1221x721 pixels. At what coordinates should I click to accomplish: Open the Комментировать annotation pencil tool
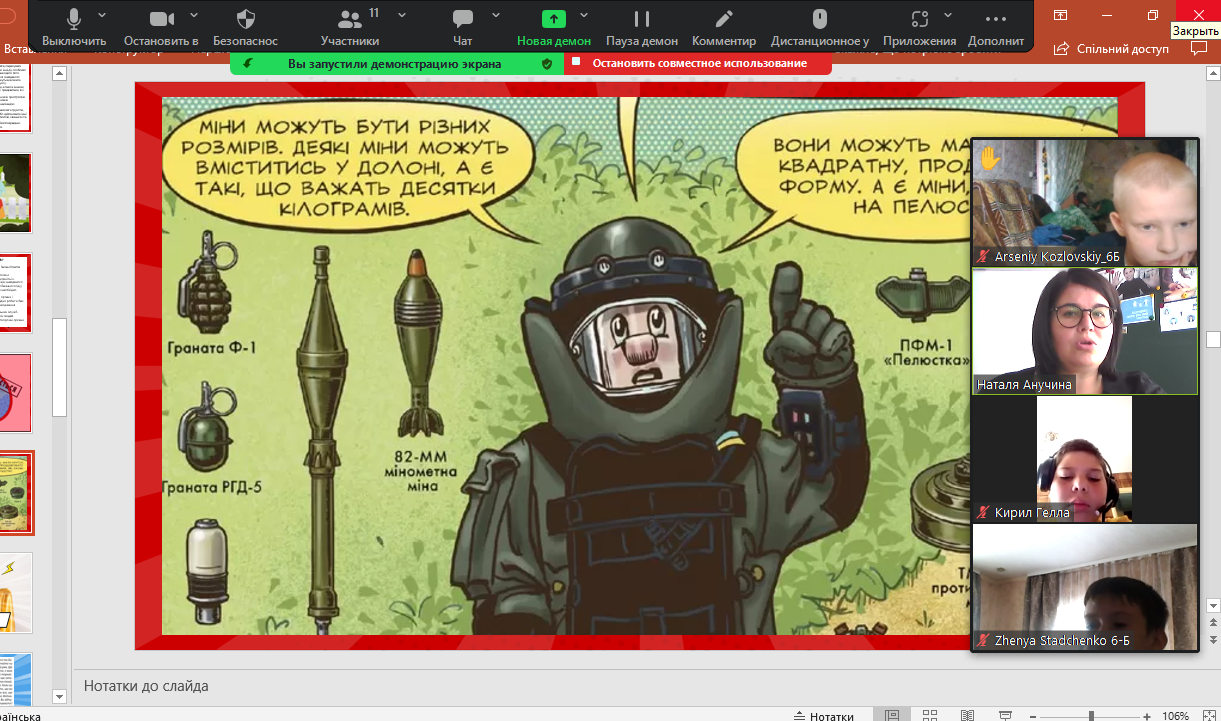[x=724, y=27]
